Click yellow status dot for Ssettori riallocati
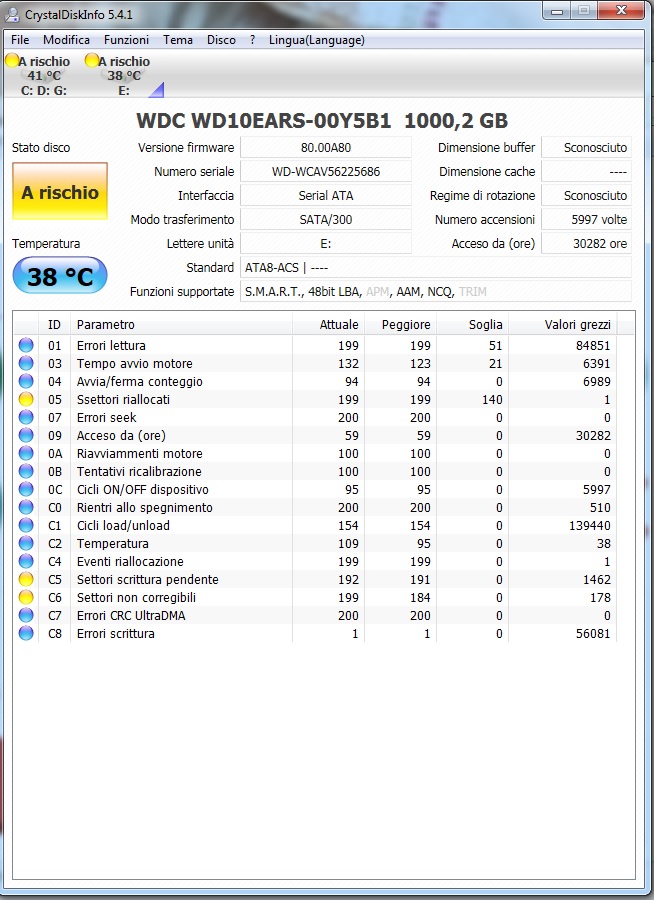This screenshot has height=900, width=654. click(26, 399)
